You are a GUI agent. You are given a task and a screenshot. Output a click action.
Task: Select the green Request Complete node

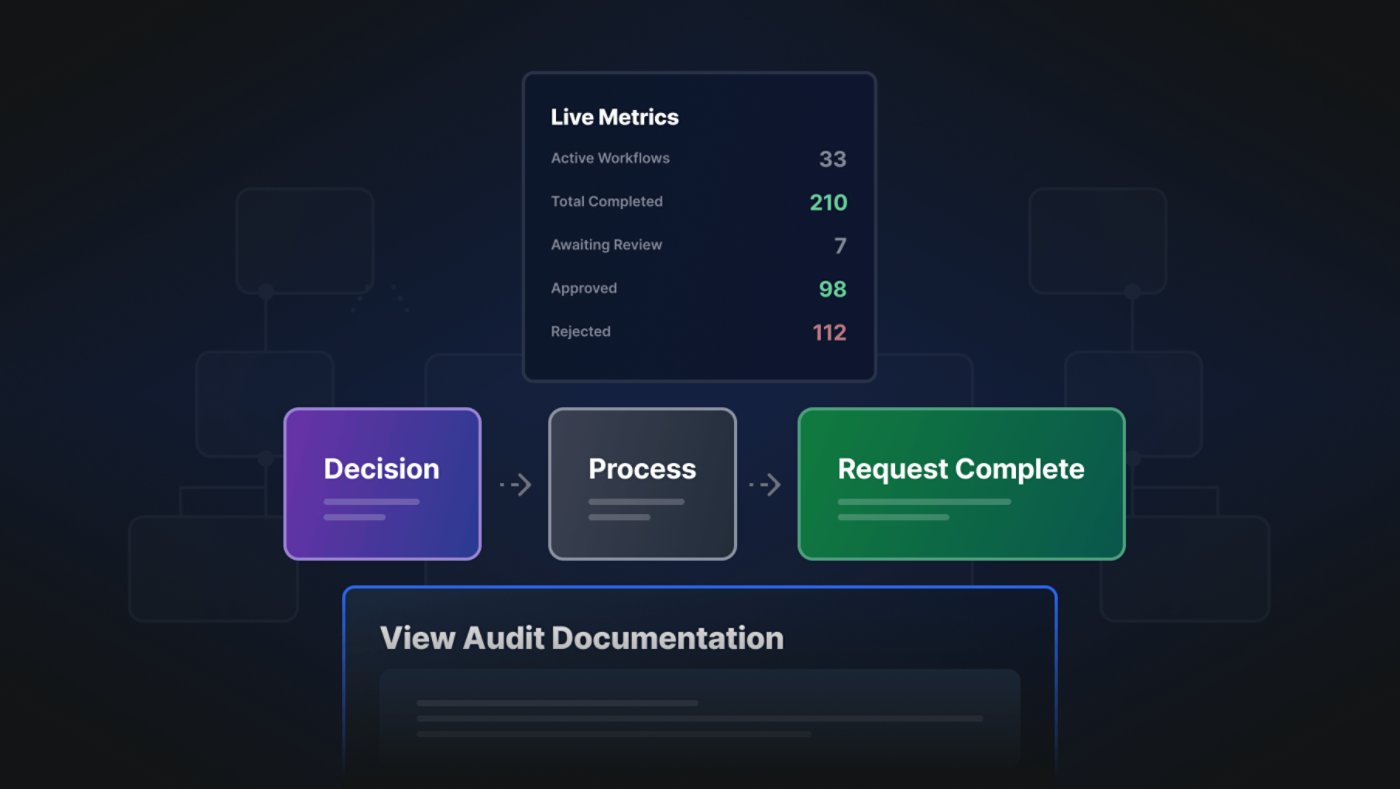[960, 483]
